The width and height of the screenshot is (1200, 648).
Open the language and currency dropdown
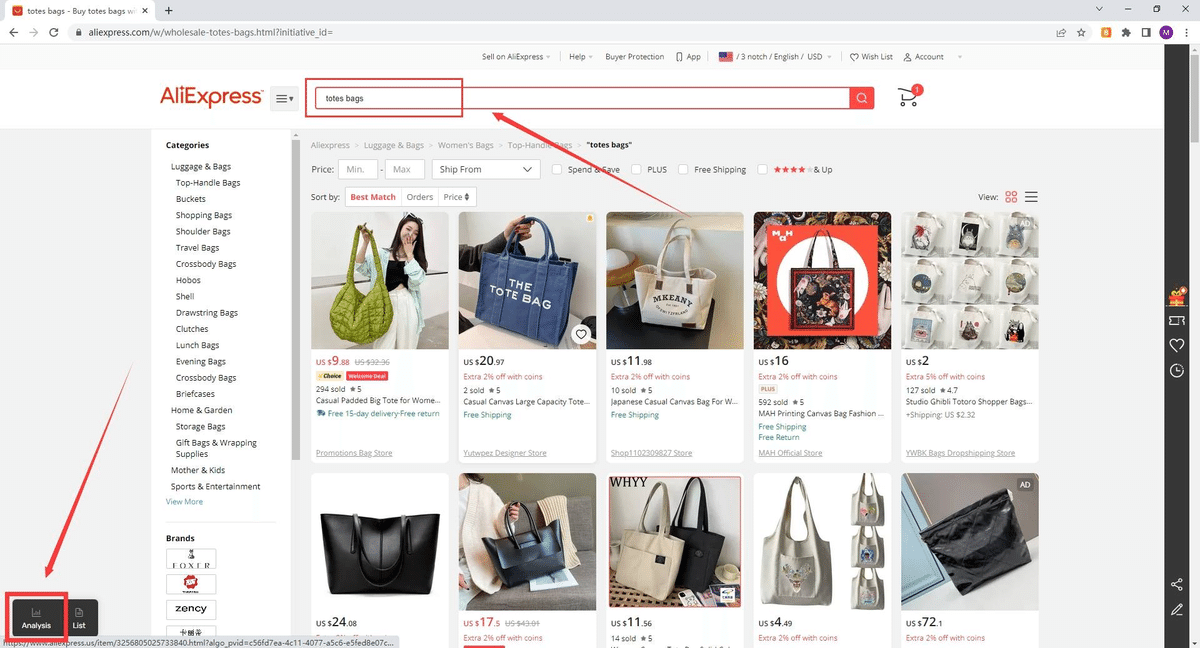775,57
